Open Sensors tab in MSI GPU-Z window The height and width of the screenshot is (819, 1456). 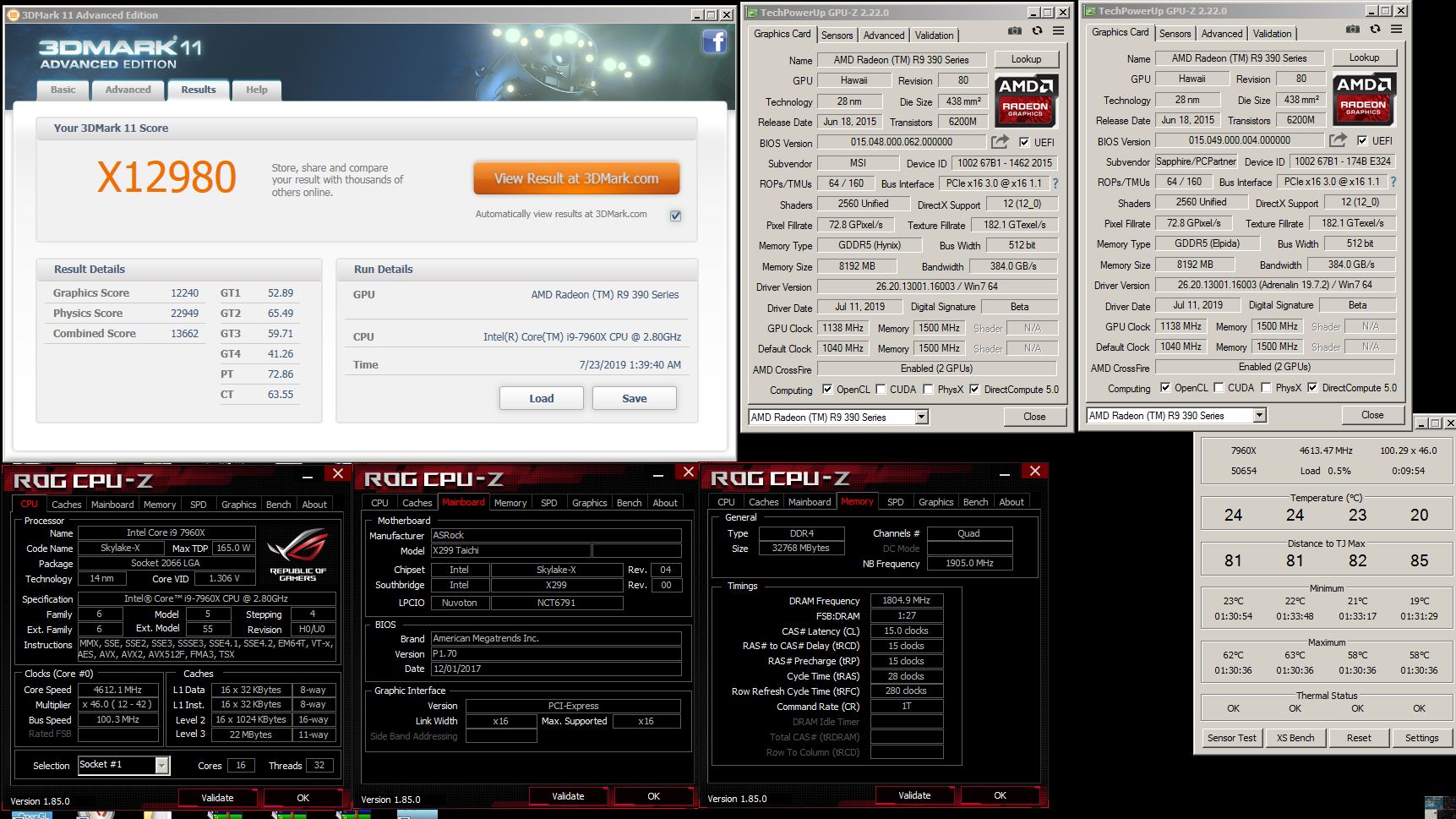click(837, 35)
